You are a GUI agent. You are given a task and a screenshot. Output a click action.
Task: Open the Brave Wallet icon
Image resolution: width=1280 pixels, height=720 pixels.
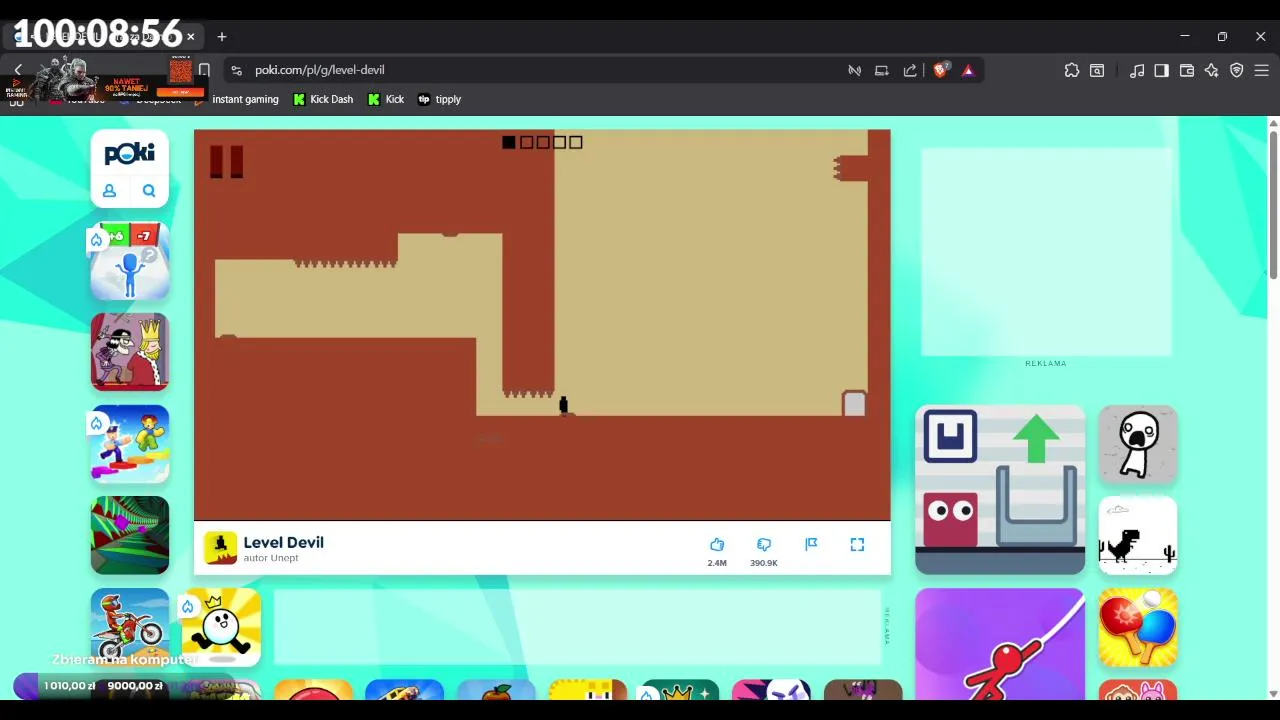tap(1187, 70)
